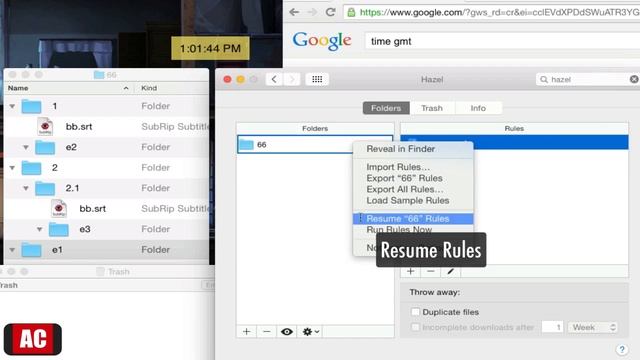Sort Finder list by Name column

click(x=69, y=88)
